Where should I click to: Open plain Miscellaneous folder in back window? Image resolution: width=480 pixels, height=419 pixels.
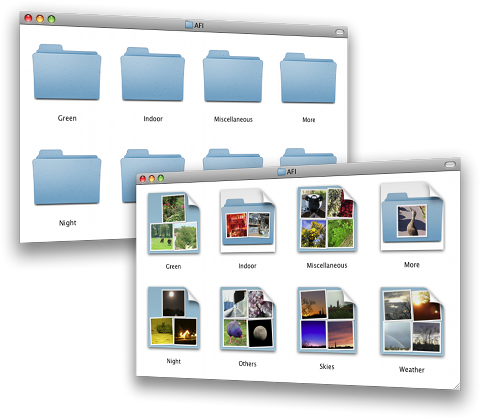233,76
